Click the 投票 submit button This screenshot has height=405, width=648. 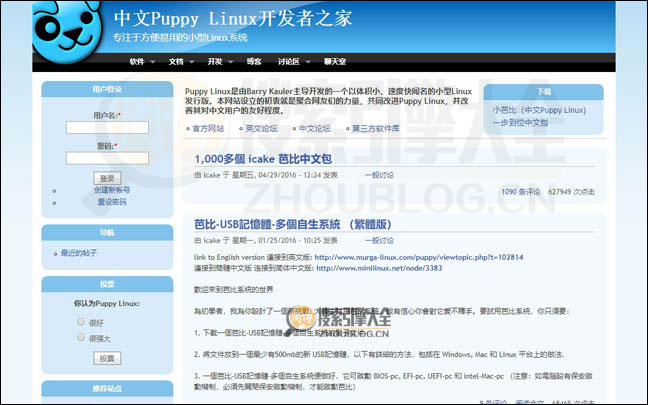coord(107,358)
